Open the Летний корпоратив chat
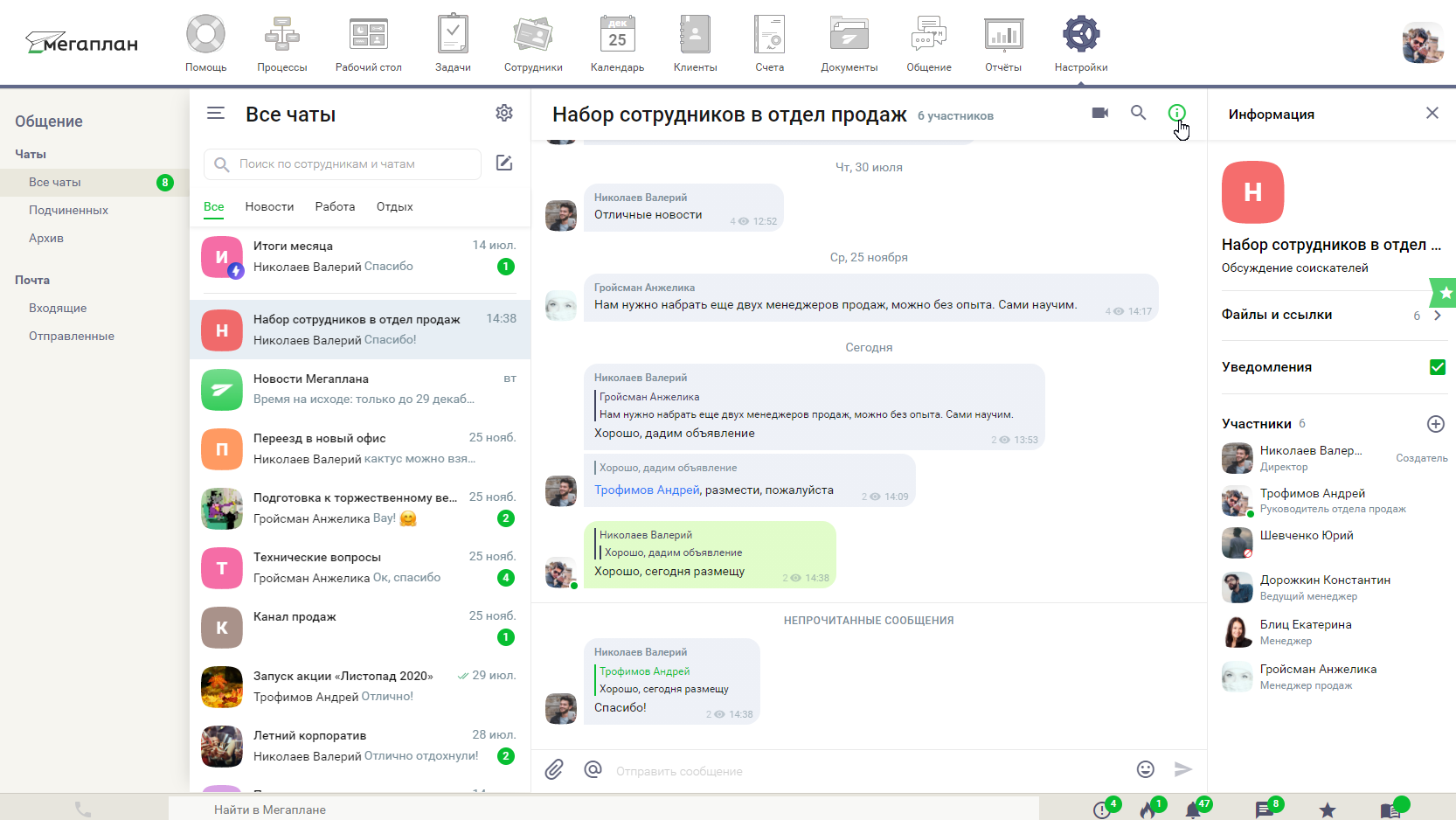The image size is (1456, 820). point(360,747)
